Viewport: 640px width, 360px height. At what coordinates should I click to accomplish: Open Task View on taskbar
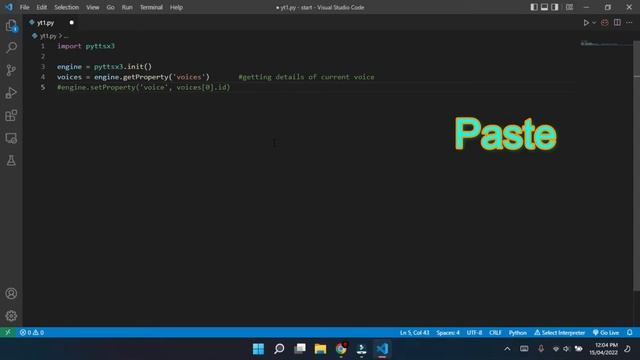point(300,349)
